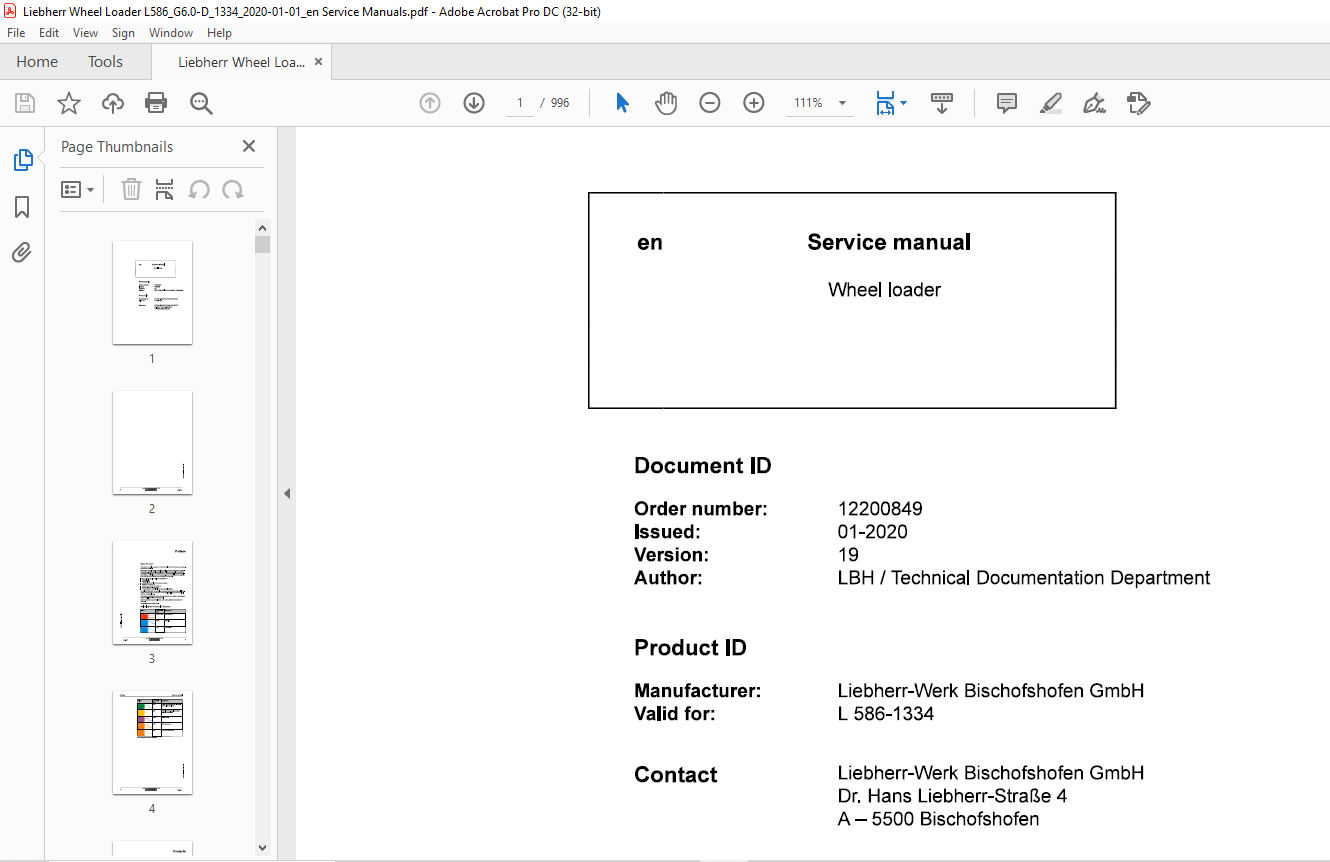Select page 4 thumbnail
Image resolution: width=1330 pixels, height=862 pixels.
152,742
